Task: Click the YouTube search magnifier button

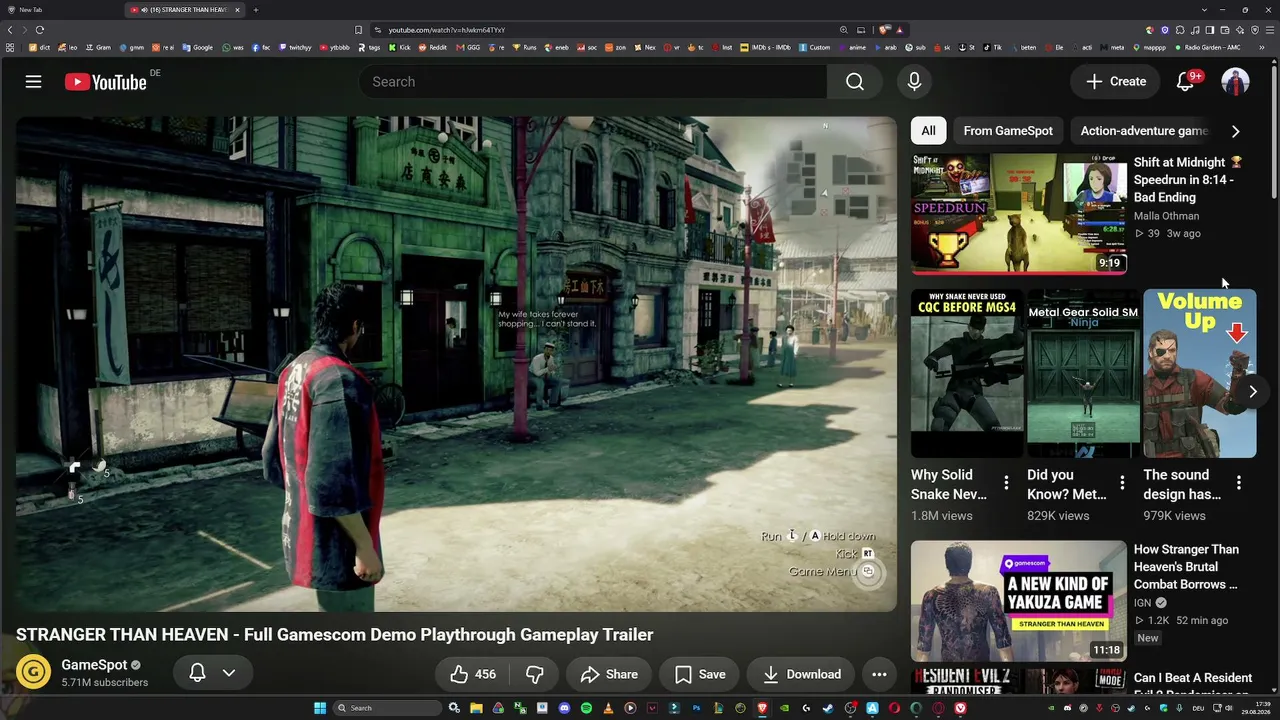Action: point(855,82)
